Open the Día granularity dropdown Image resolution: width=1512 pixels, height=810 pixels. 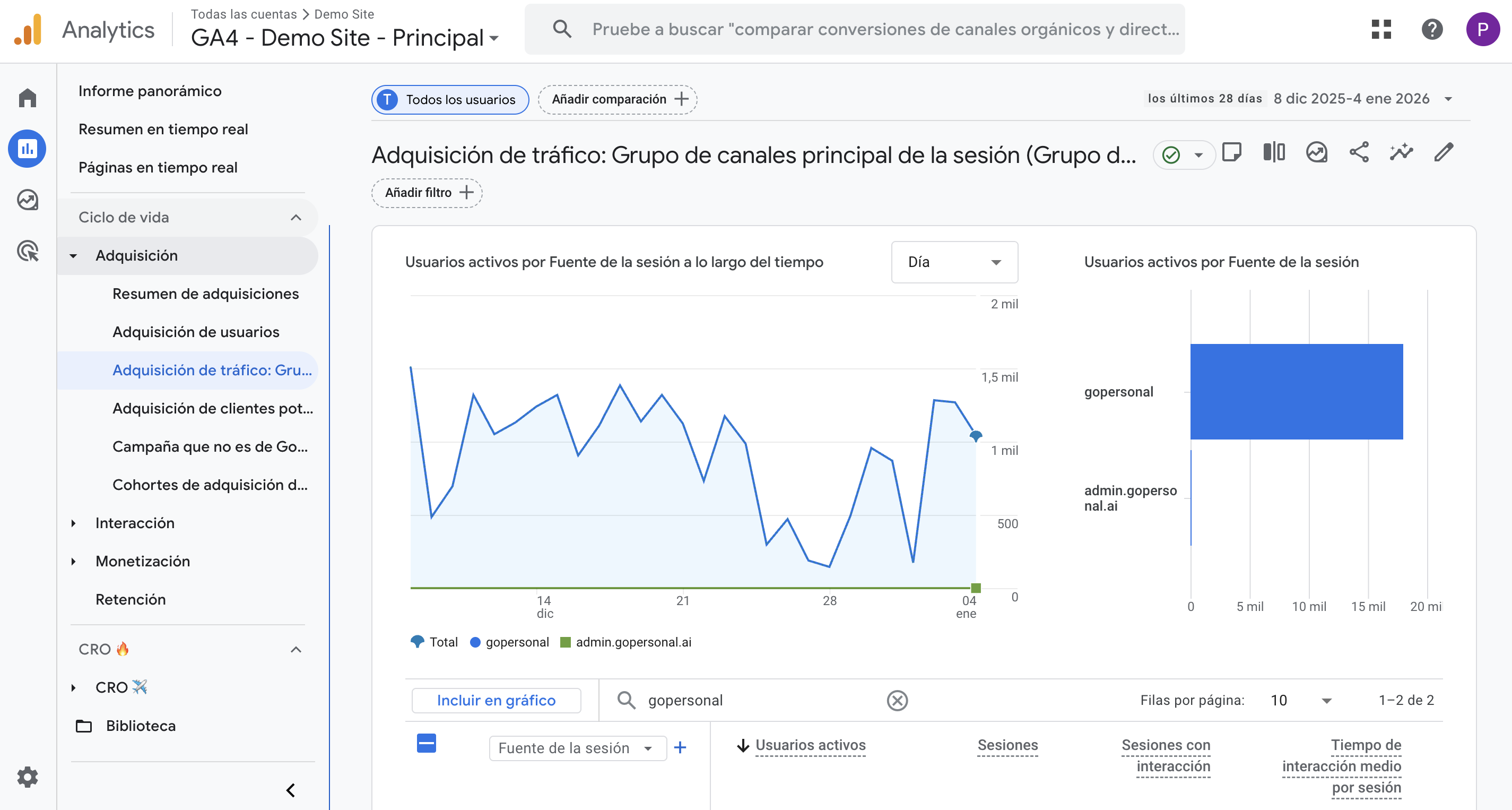coord(954,262)
